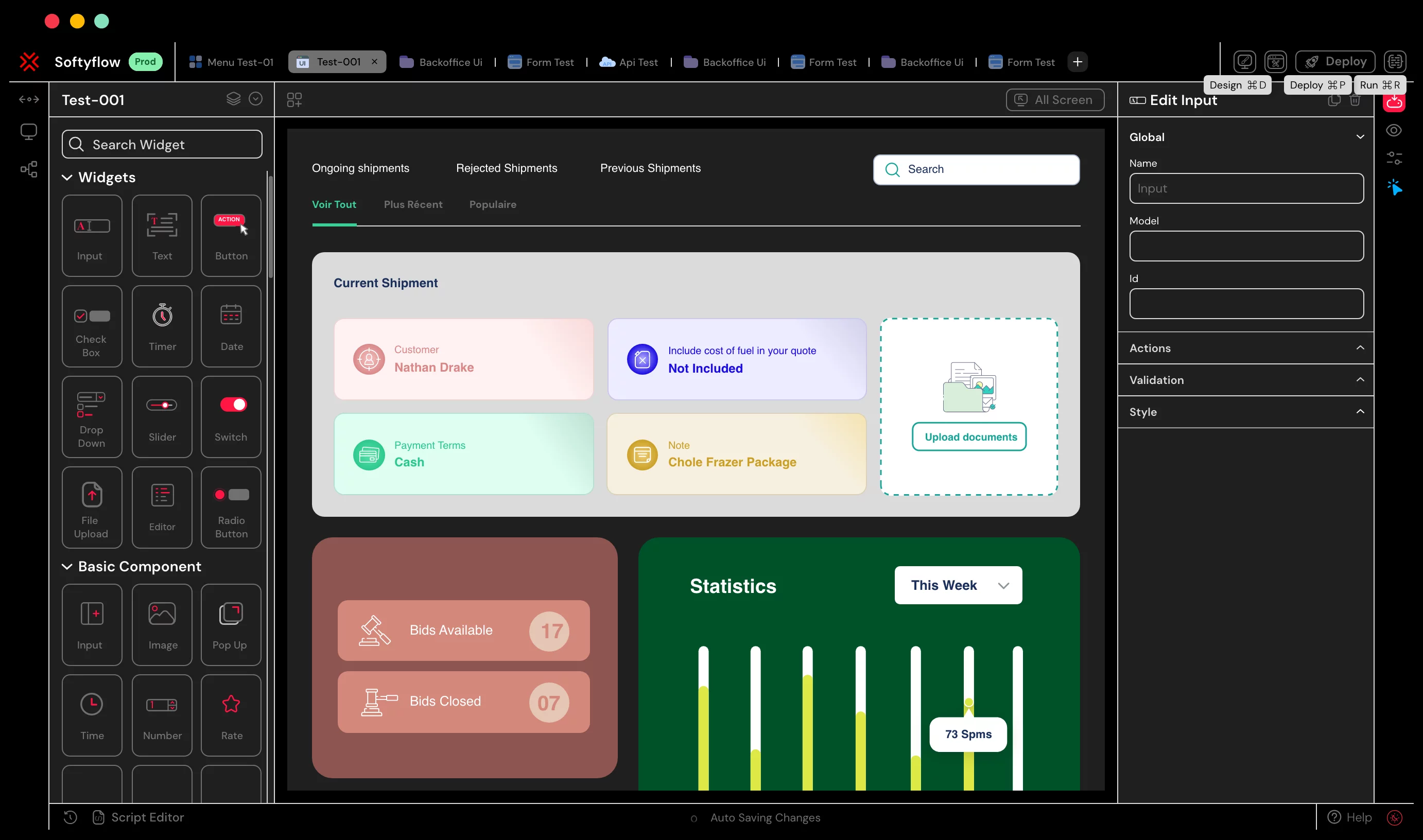
Task: Expand the Actions section
Action: (1360, 347)
